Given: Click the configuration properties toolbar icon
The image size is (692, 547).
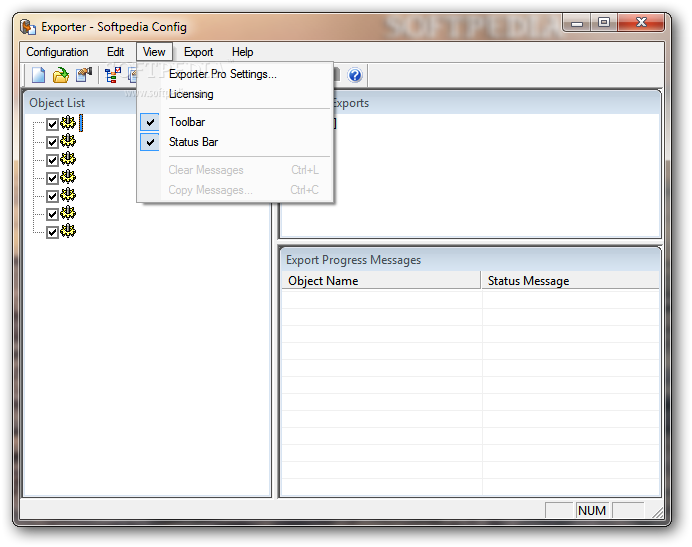Looking at the screenshot, I should tap(84, 75).
